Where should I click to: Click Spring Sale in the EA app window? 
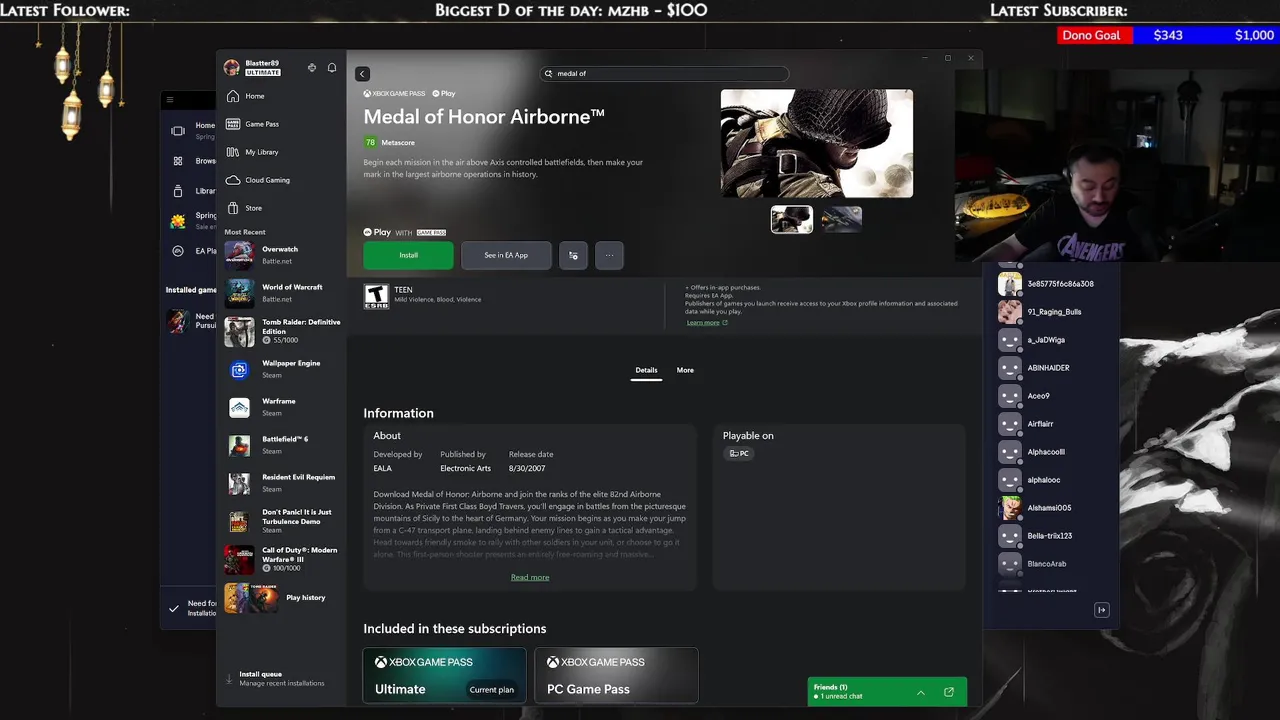click(195, 220)
